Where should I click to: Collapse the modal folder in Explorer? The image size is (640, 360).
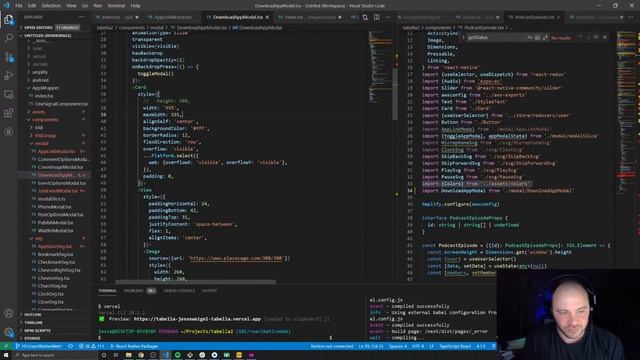[41, 143]
